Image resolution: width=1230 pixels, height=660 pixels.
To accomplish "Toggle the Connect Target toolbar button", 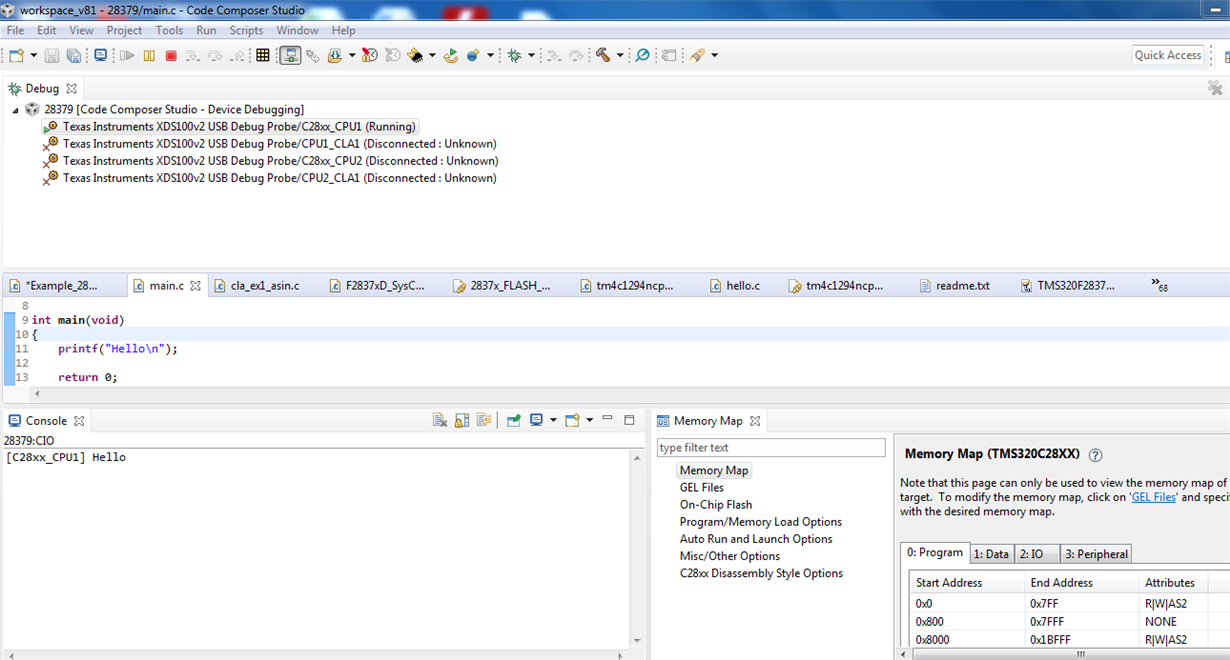I will [290, 56].
